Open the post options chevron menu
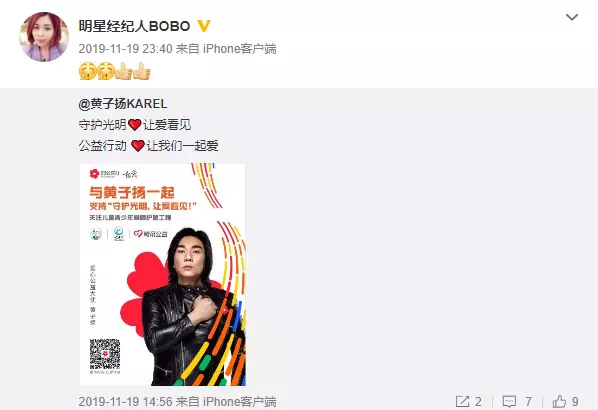 coord(572,17)
